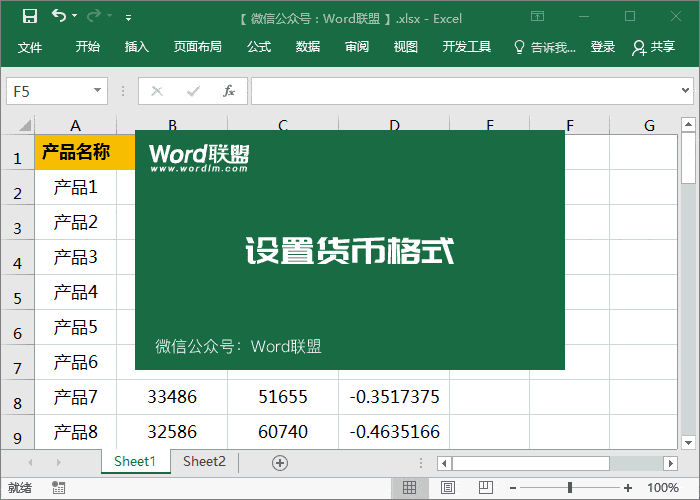Click cell with value 51655
Screen dimensions: 700x500
click(283, 397)
